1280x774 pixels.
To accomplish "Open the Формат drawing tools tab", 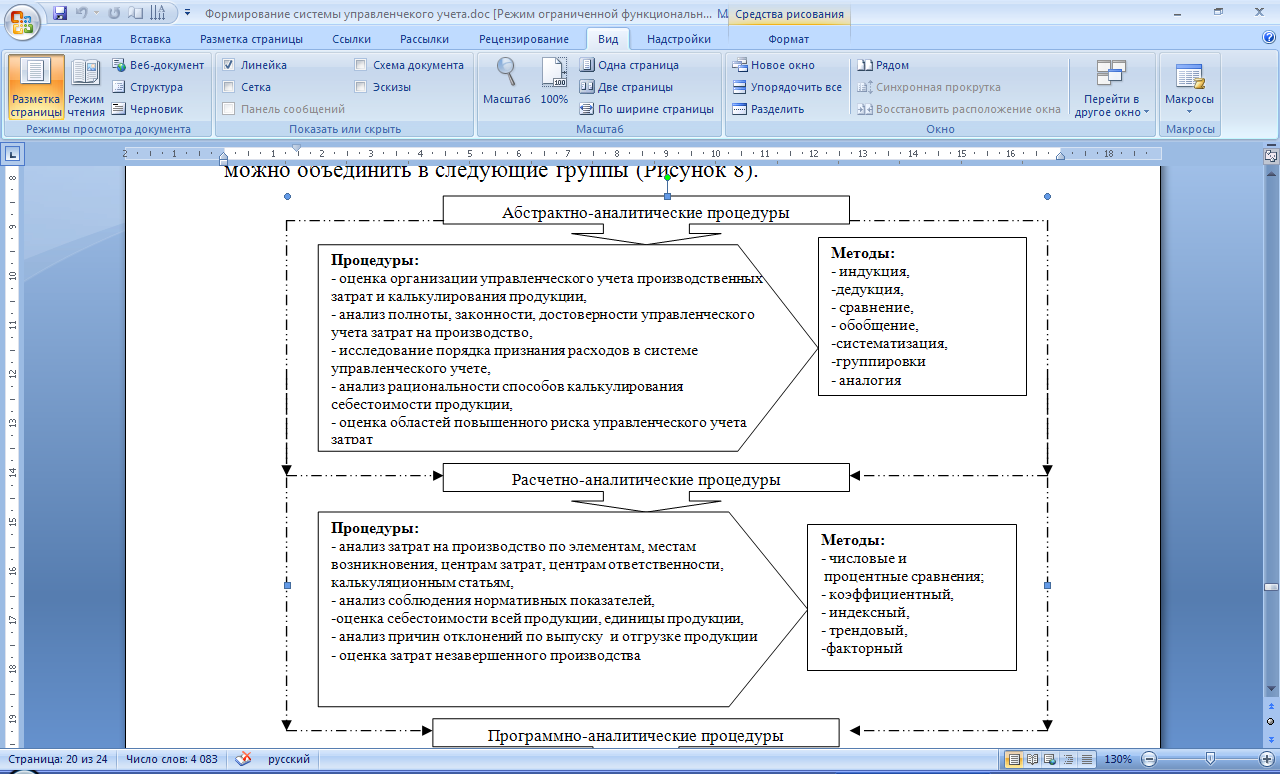I will point(788,39).
